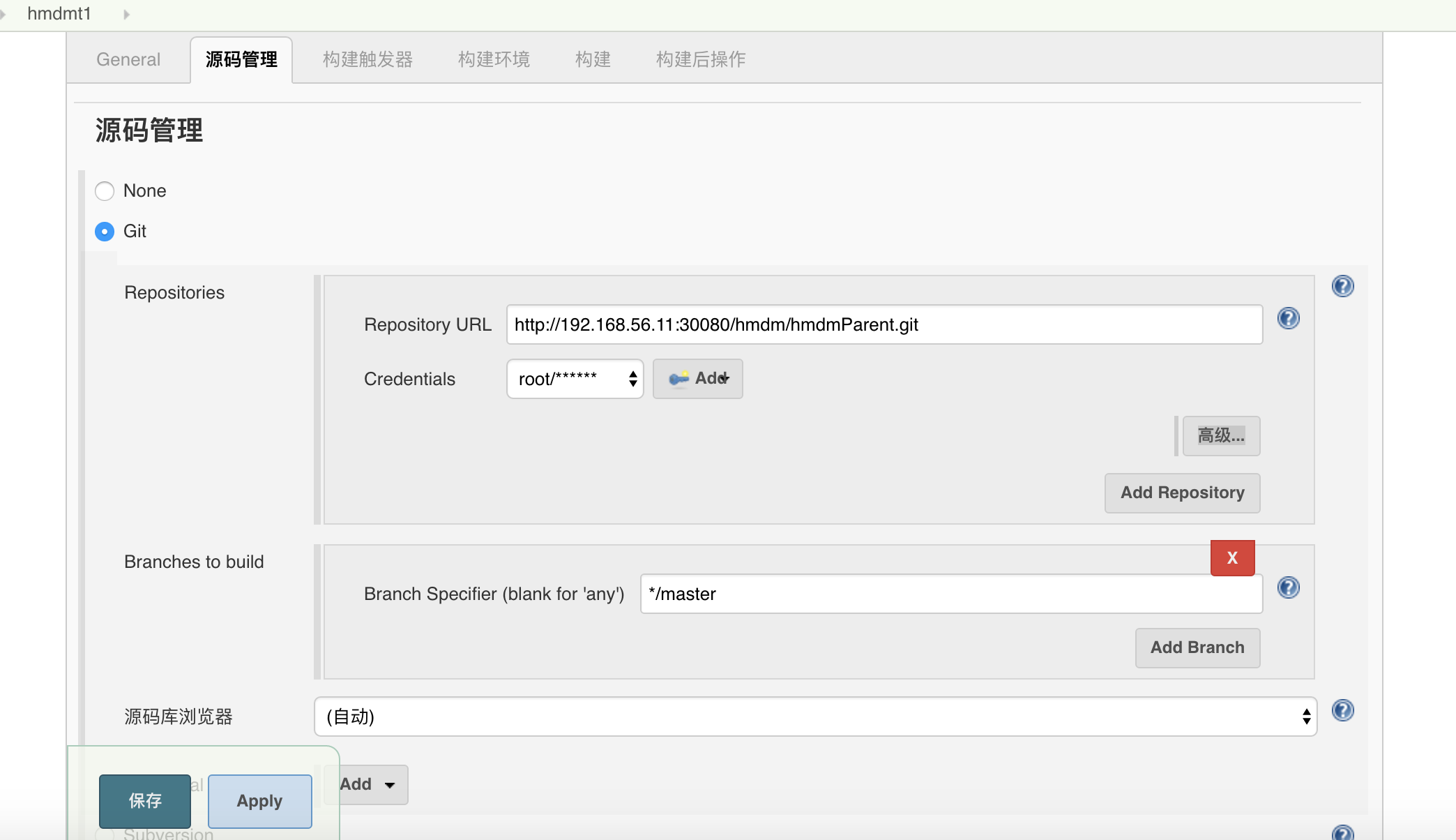The height and width of the screenshot is (840, 1456).
Task: Click breadcrumb arrow after hmdmt1
Action: [x=126, y=14]
